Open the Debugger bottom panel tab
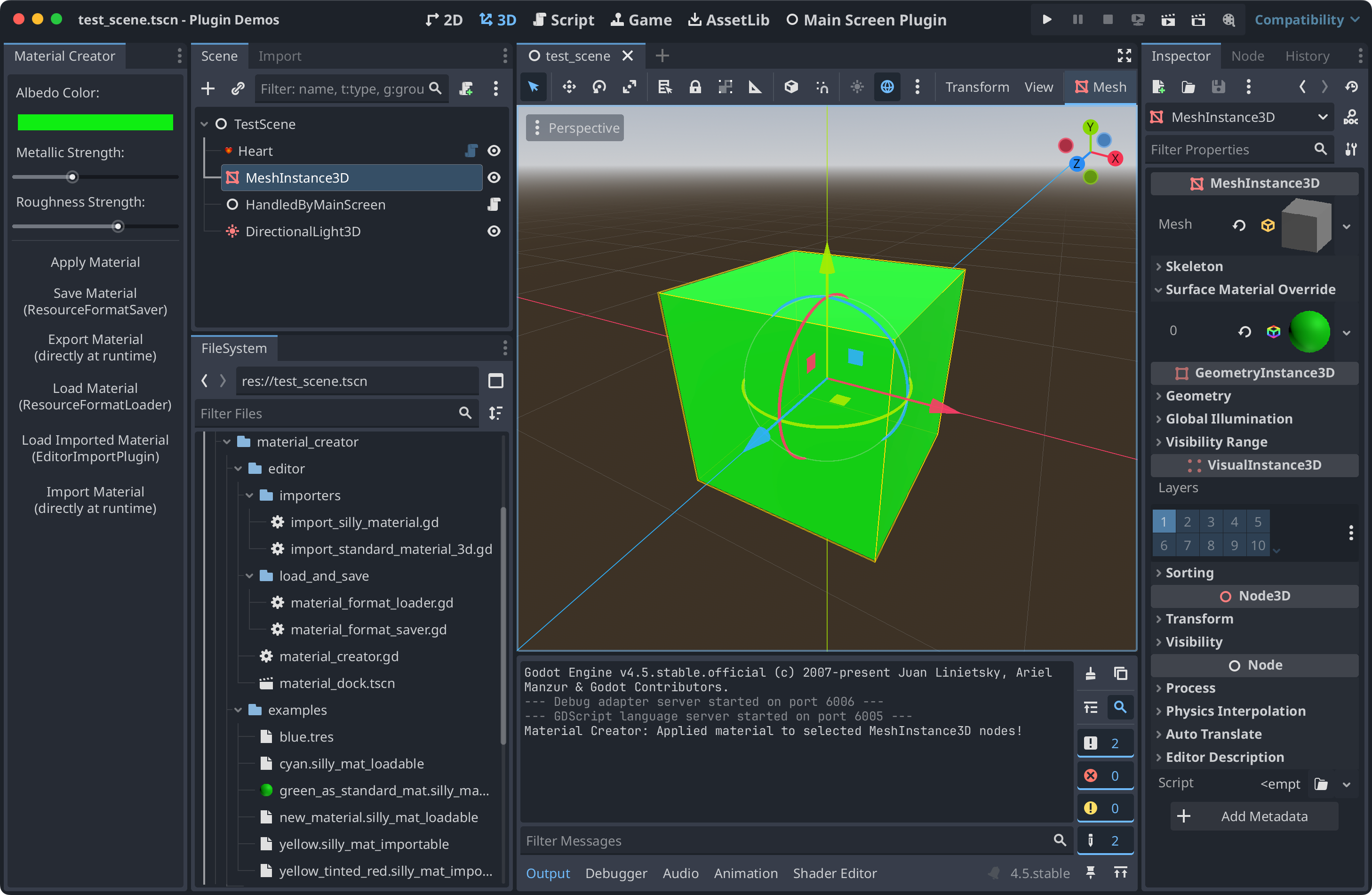The width and height of the screenshot is (1372, 895). [616, 873]
